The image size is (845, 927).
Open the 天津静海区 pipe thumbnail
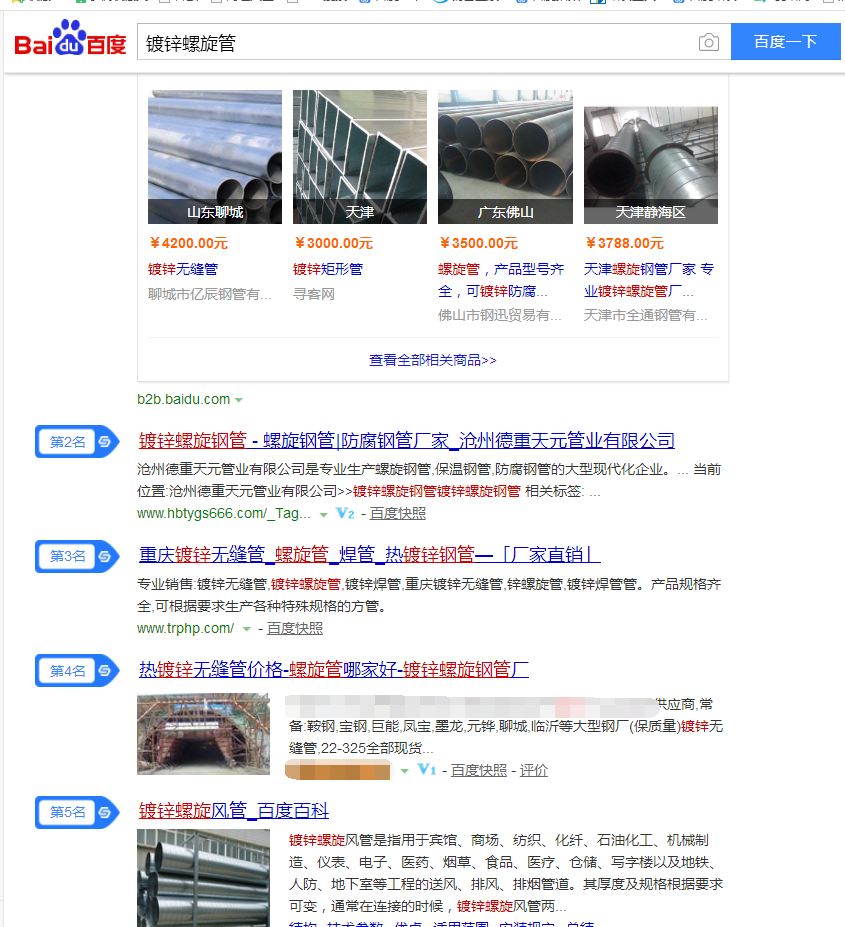click(x=650, y=165)
